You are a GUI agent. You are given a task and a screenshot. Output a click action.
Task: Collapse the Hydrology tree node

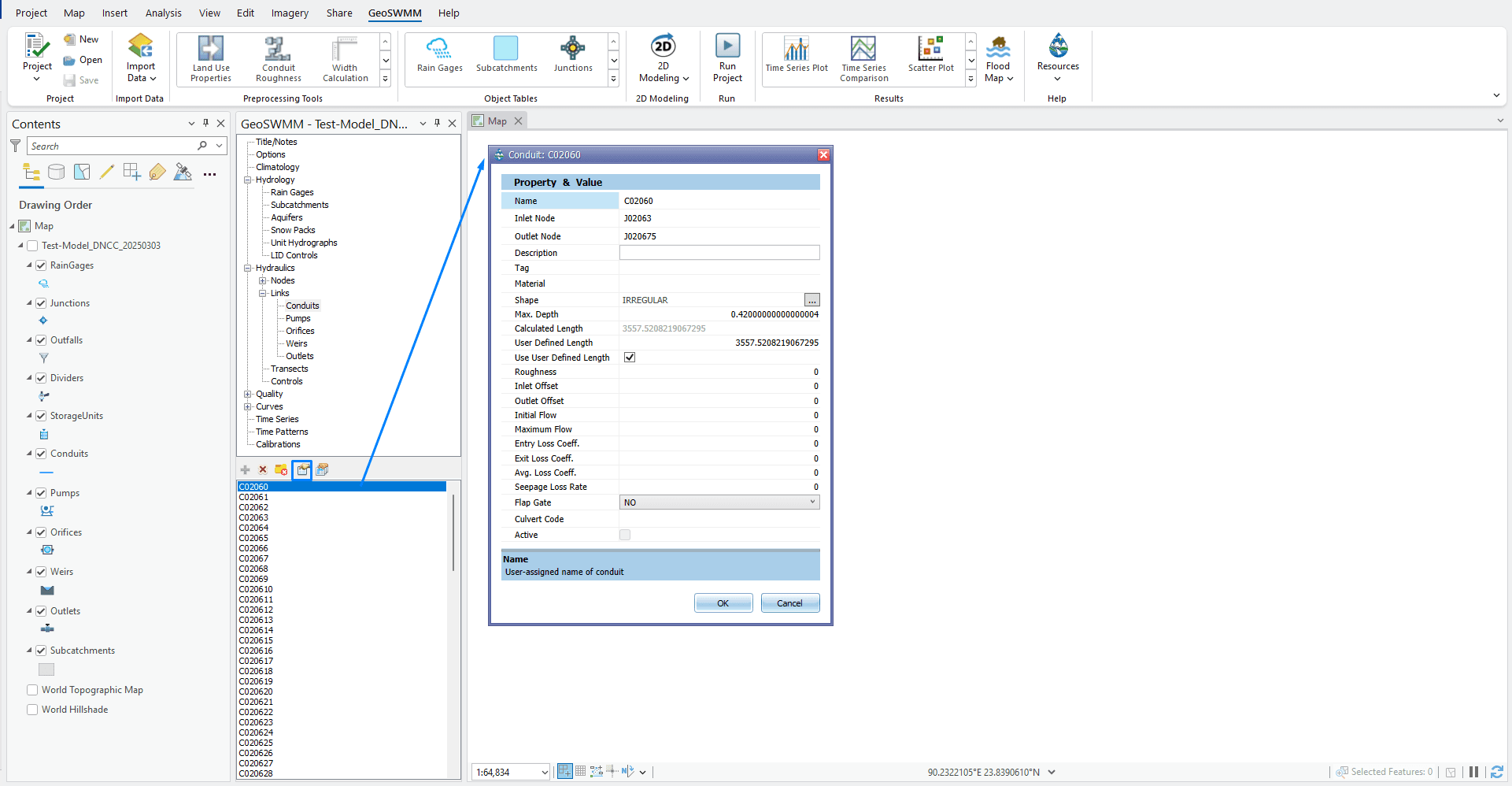pos(248,180)
